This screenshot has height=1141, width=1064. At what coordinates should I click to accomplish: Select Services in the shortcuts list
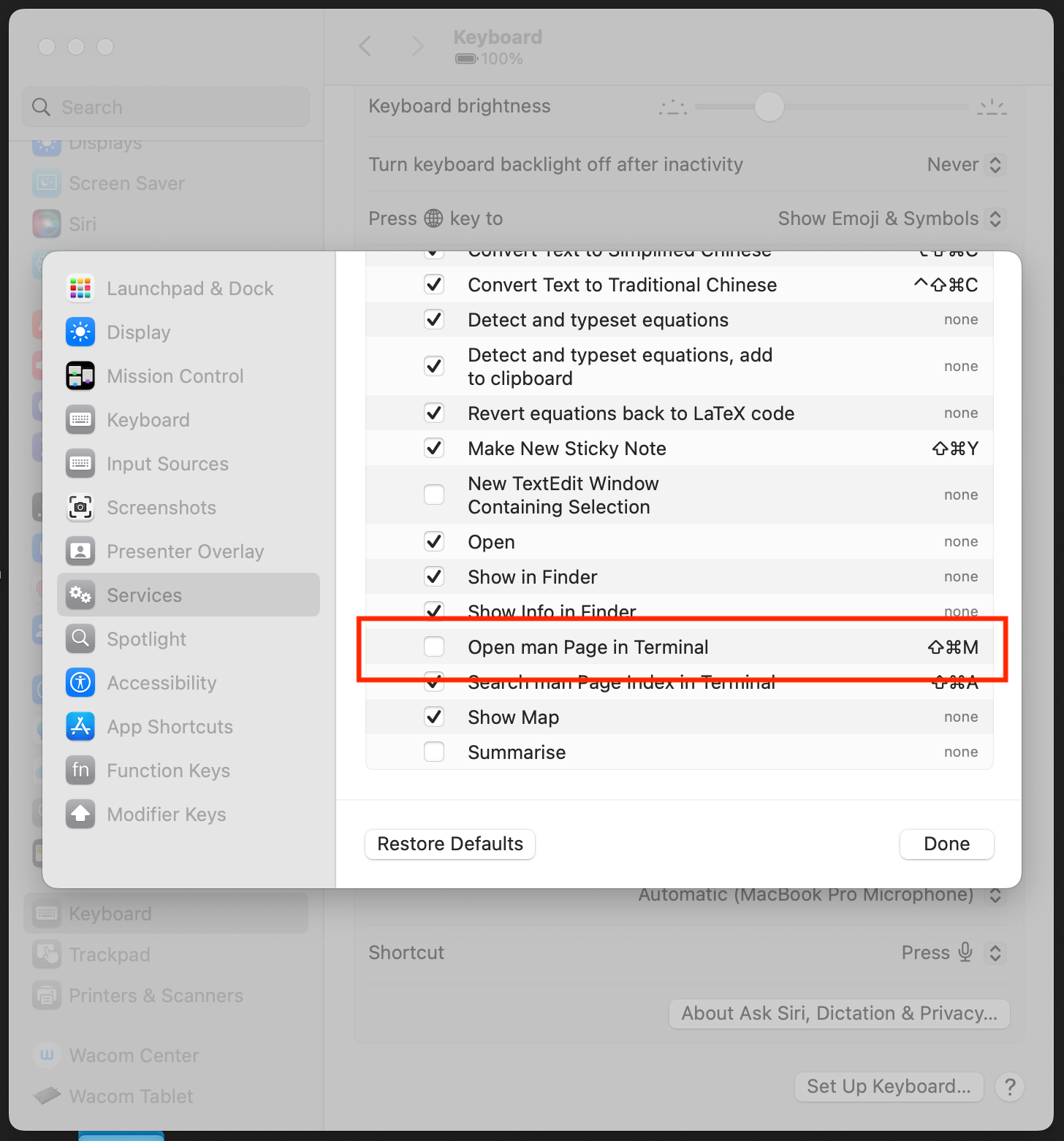click(189, 595)
